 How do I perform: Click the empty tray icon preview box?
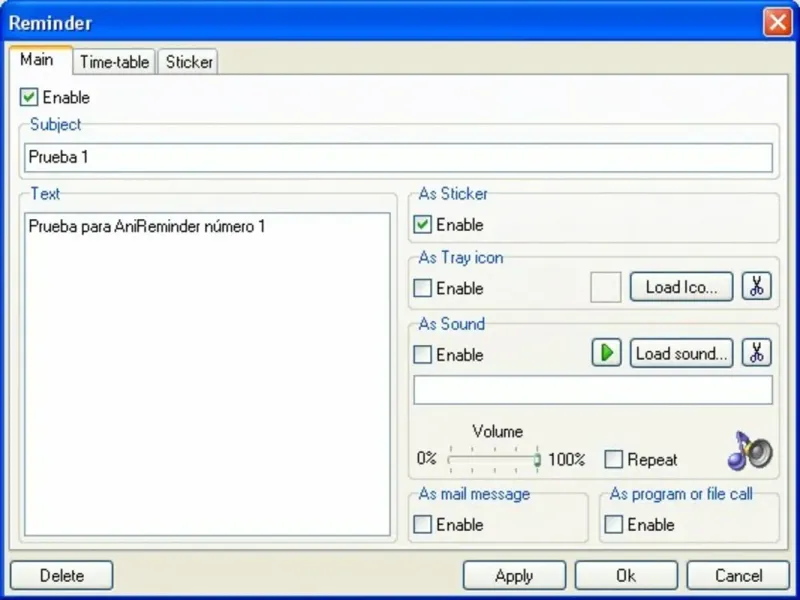point(606,287)
